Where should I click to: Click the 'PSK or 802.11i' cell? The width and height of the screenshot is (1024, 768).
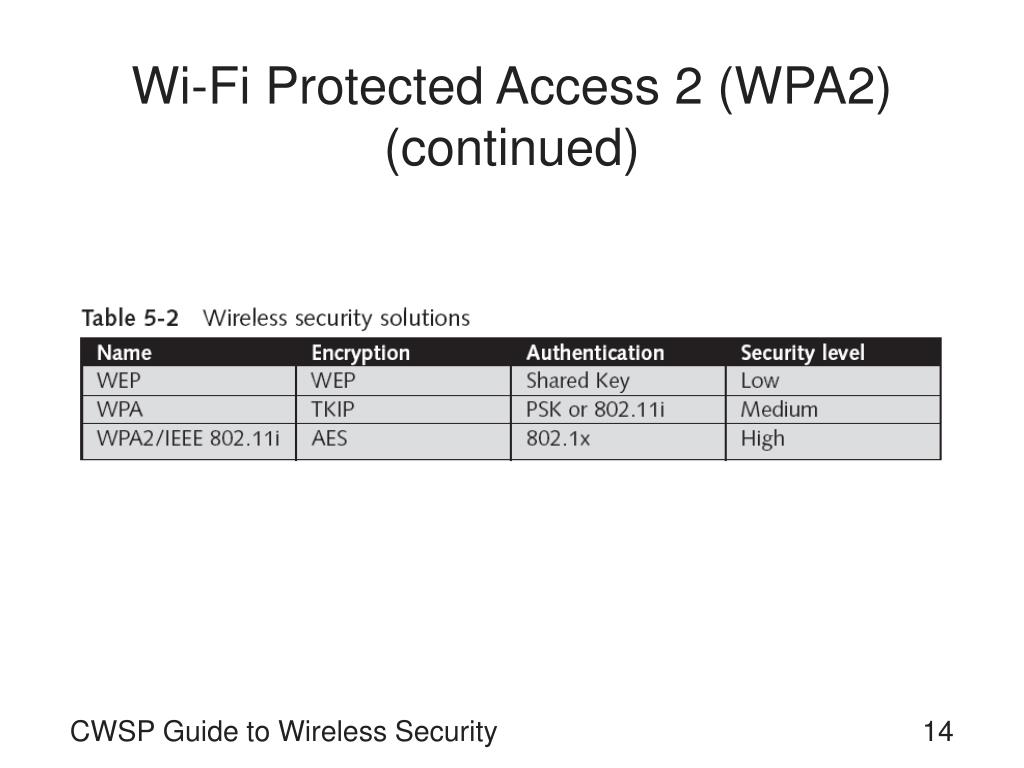[618, 409]
